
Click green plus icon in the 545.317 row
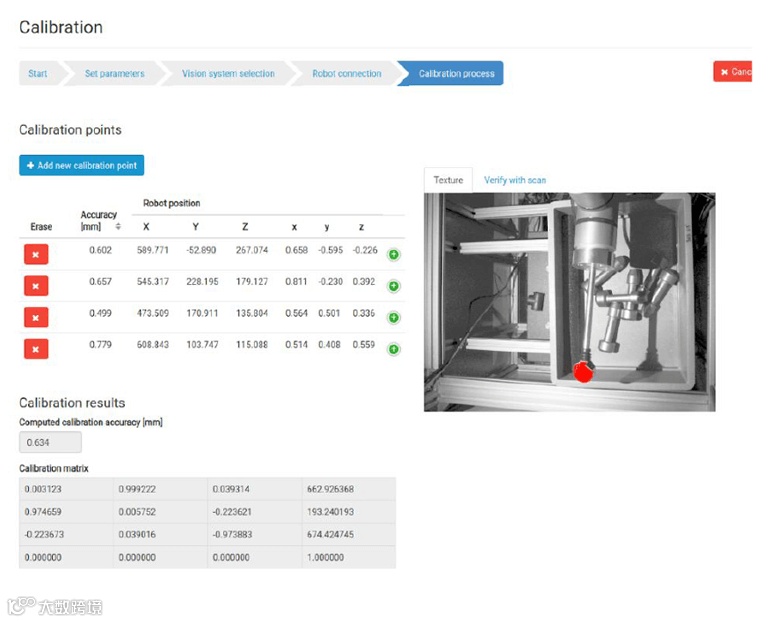393,286
